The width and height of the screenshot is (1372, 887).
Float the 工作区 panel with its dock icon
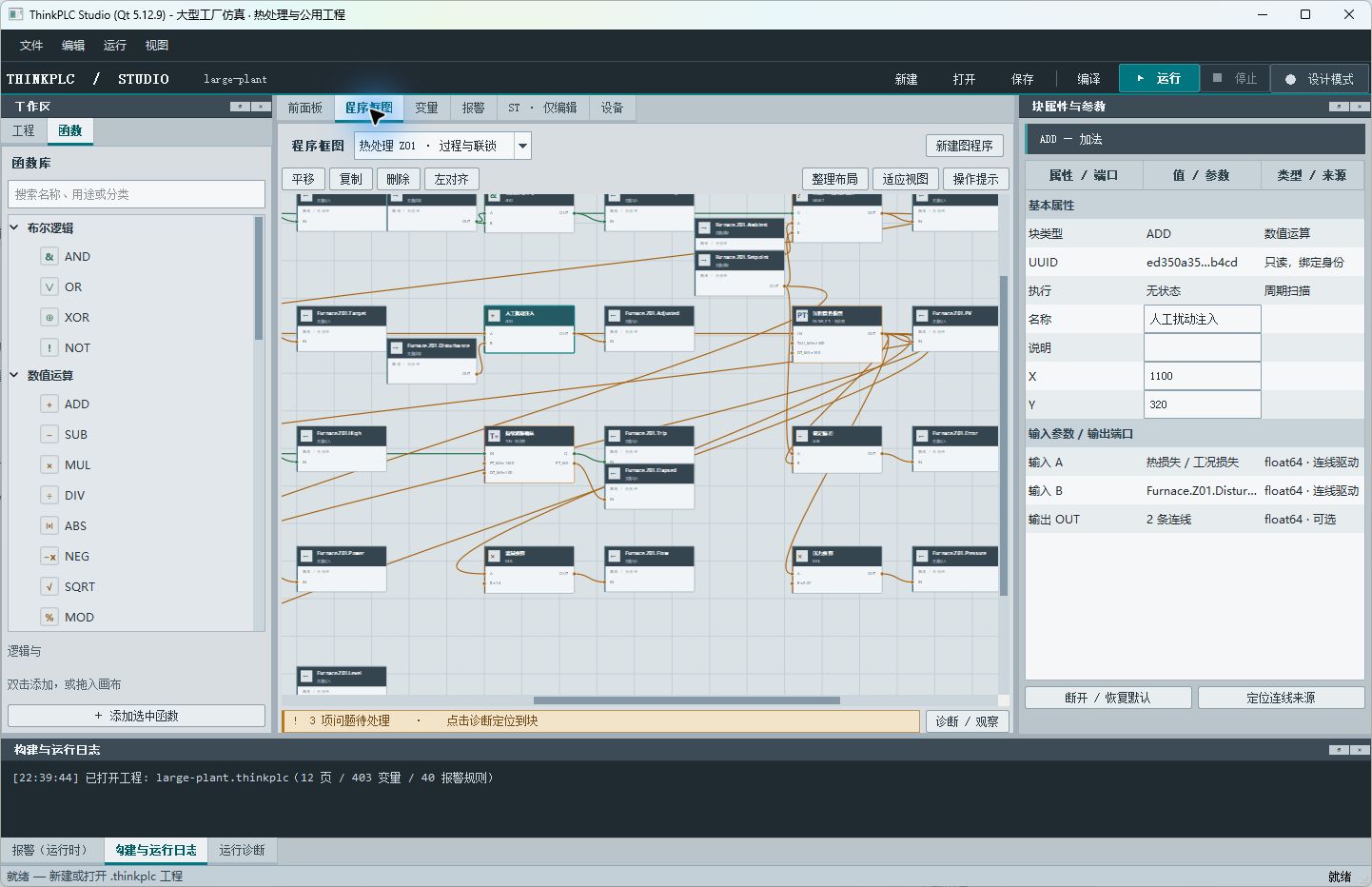click(240, 107)
